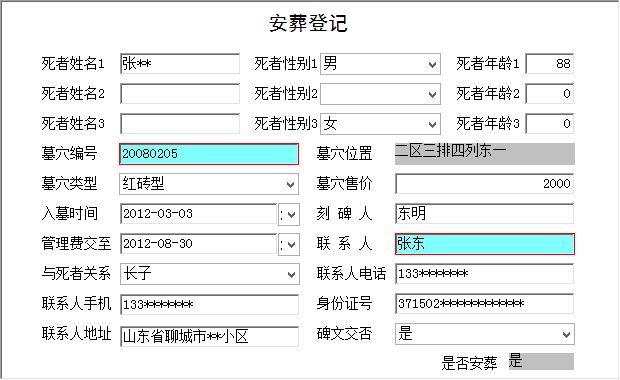
Task: Click the 刻碑人 field showing 东明
Action: tap(484, 214)
